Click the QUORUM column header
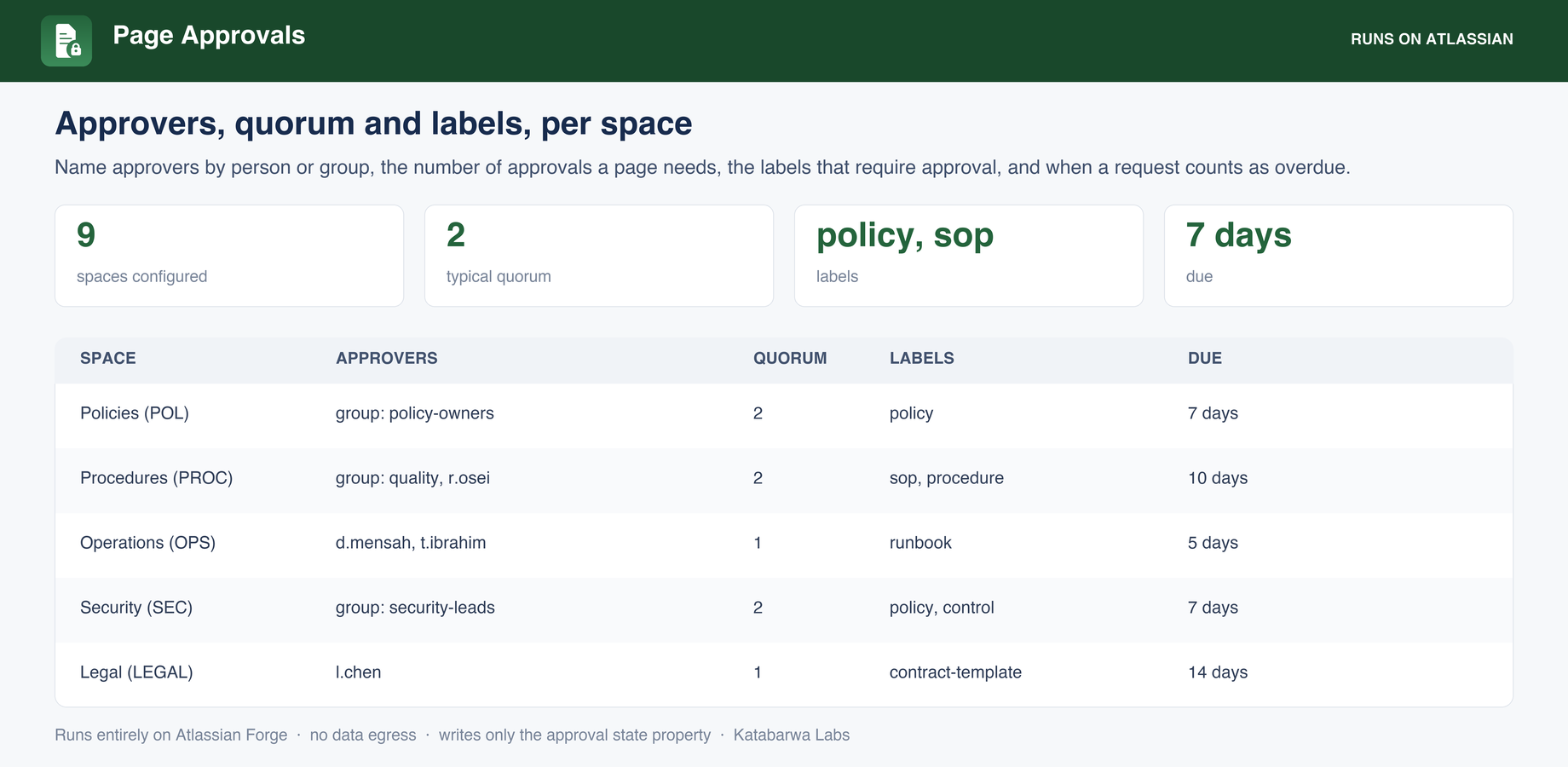The image size is (1568, 767). 790,358
